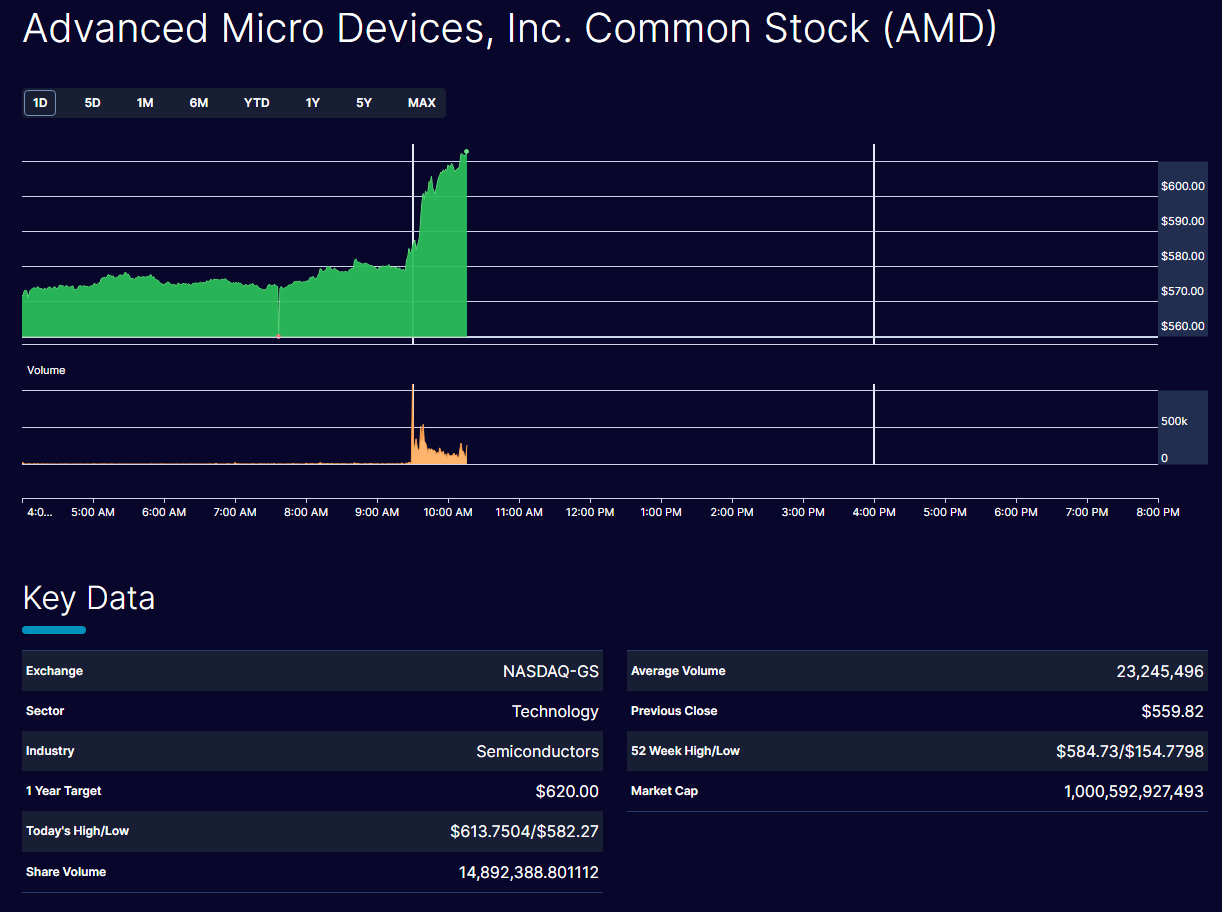
Task: Click the 52 Week High/Low label
Action: point(685,751)
